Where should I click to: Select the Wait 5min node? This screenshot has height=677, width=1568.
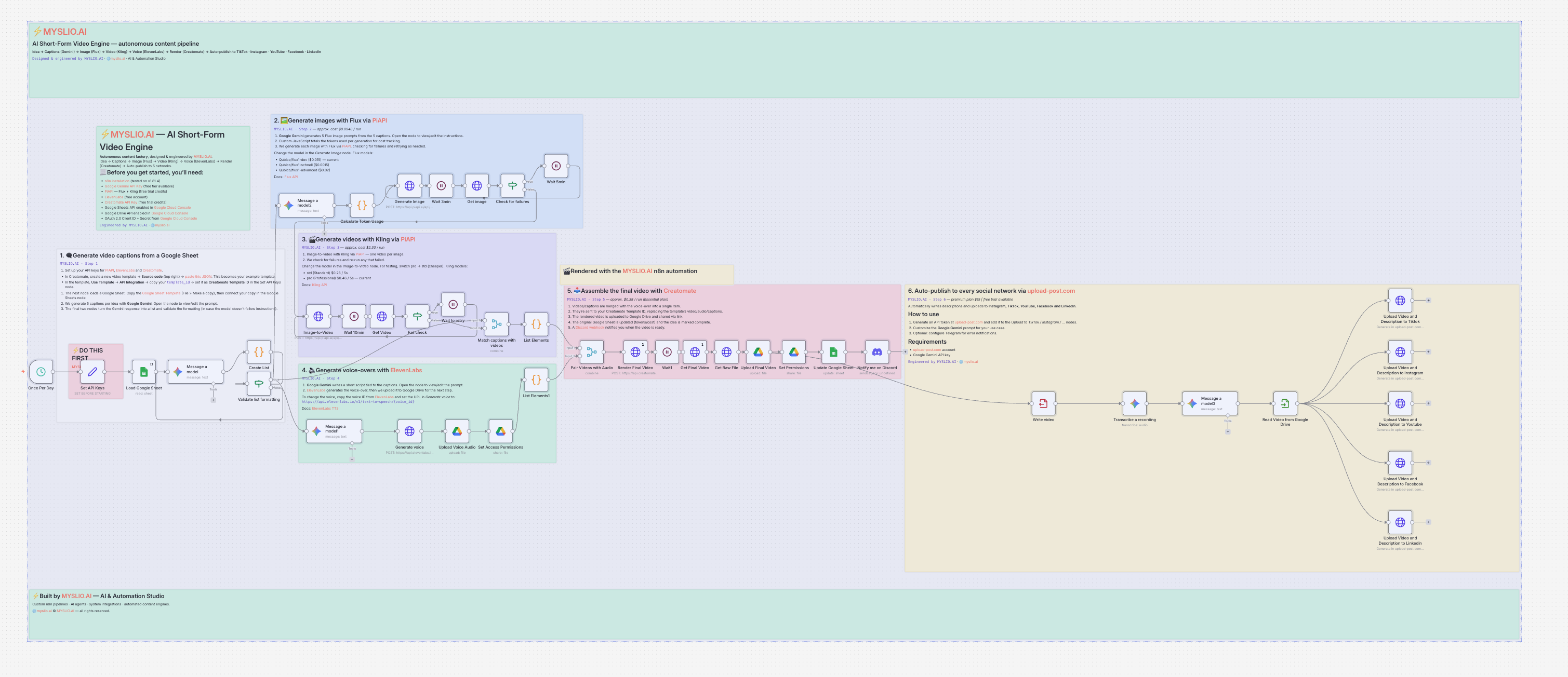[x=556, y=166]
